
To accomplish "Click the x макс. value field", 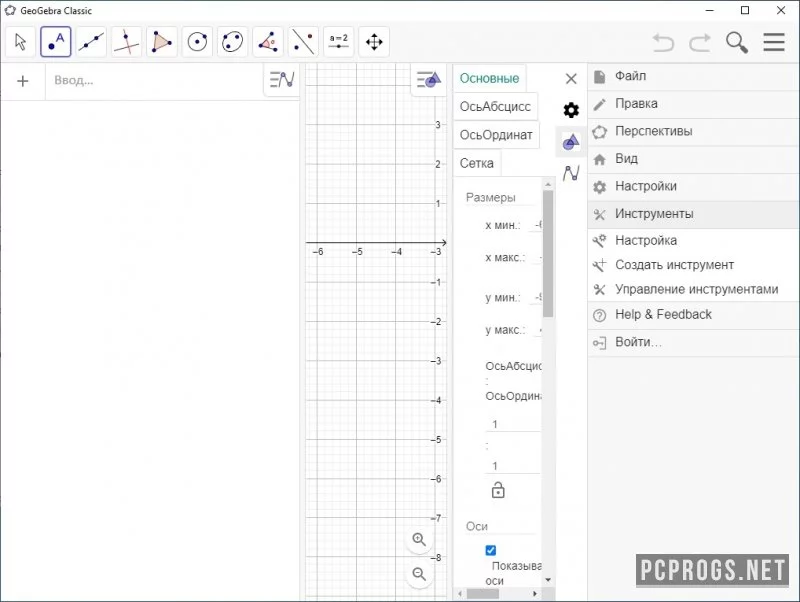I will coord(536,258).
